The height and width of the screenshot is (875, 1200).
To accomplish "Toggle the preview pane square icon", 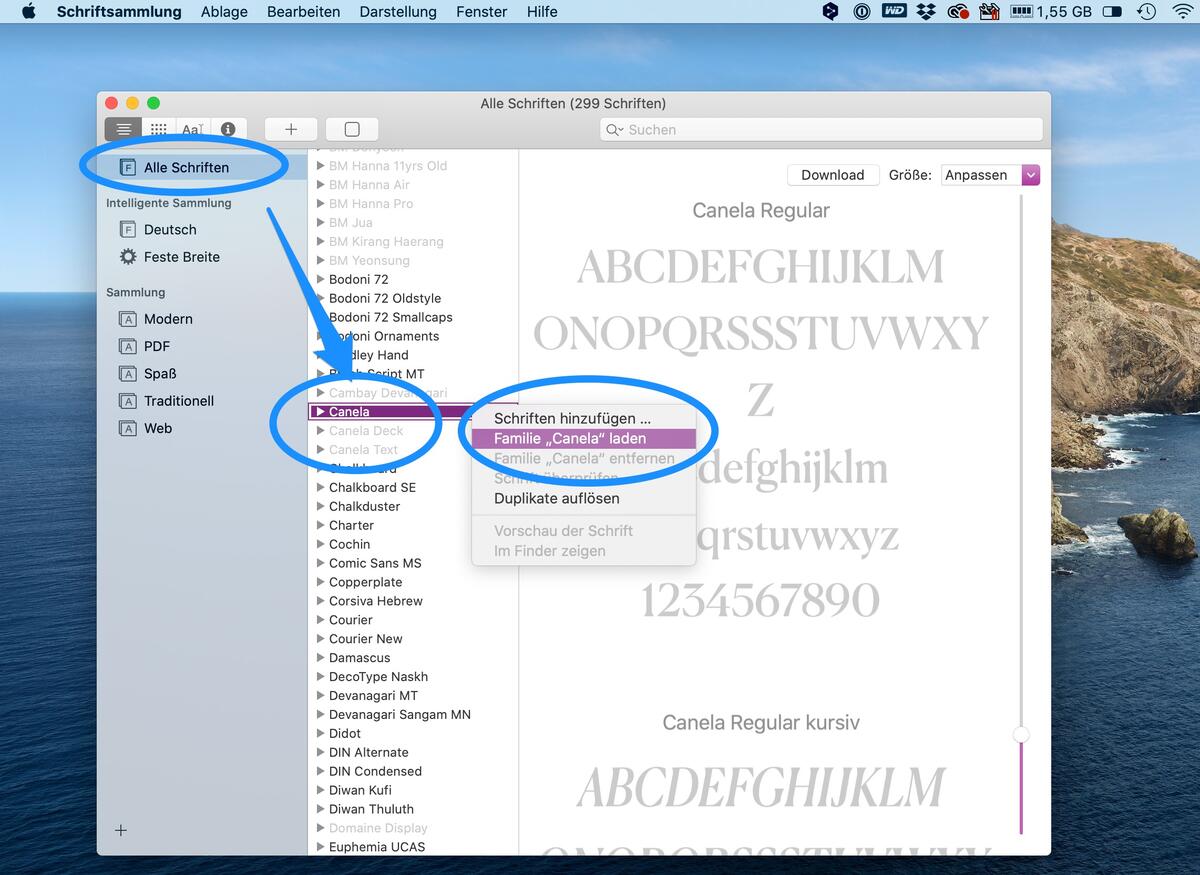I will pyautogui.click(x=352, y=129).
